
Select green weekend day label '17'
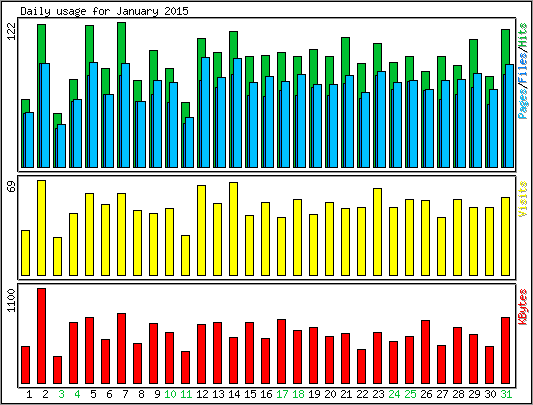[282, 394]
